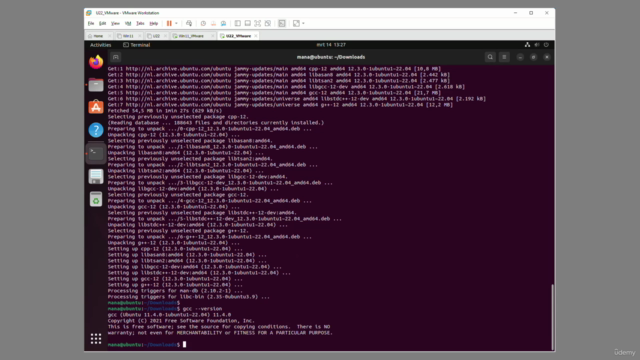This screenshot has width=640, height=360.
Task: Open the clock and calendar in Ubuntu top bar
Action: [331, 45]
